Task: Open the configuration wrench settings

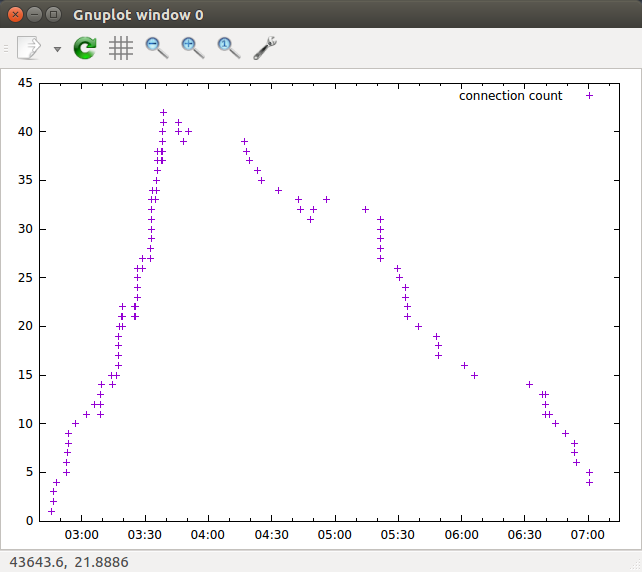Action: tap(265, 48)
